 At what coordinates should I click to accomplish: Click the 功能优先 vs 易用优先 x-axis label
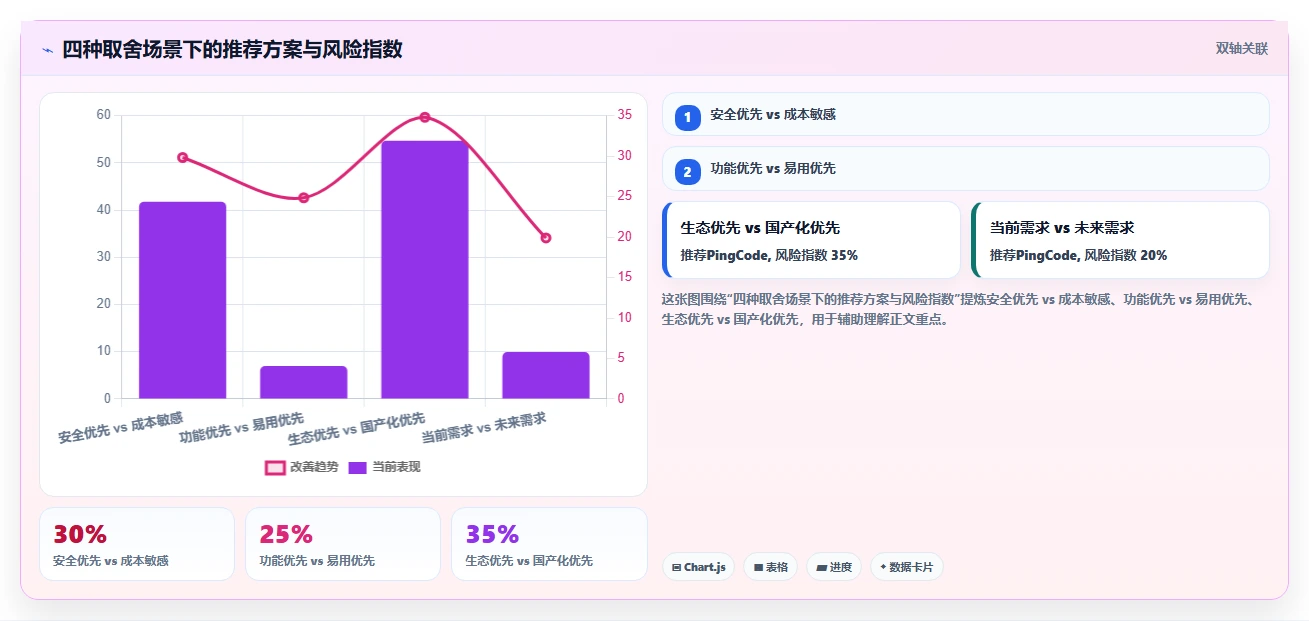(241, 427)
